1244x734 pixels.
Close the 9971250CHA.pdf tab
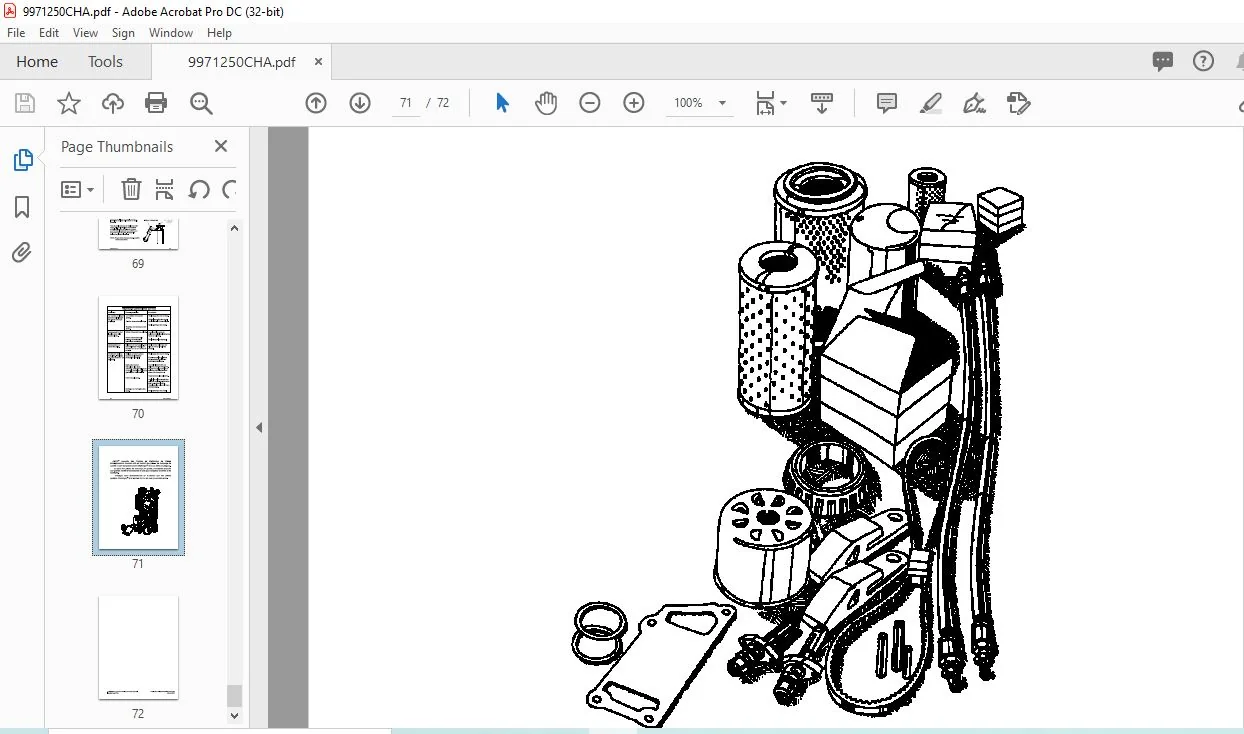pos(318,62)
